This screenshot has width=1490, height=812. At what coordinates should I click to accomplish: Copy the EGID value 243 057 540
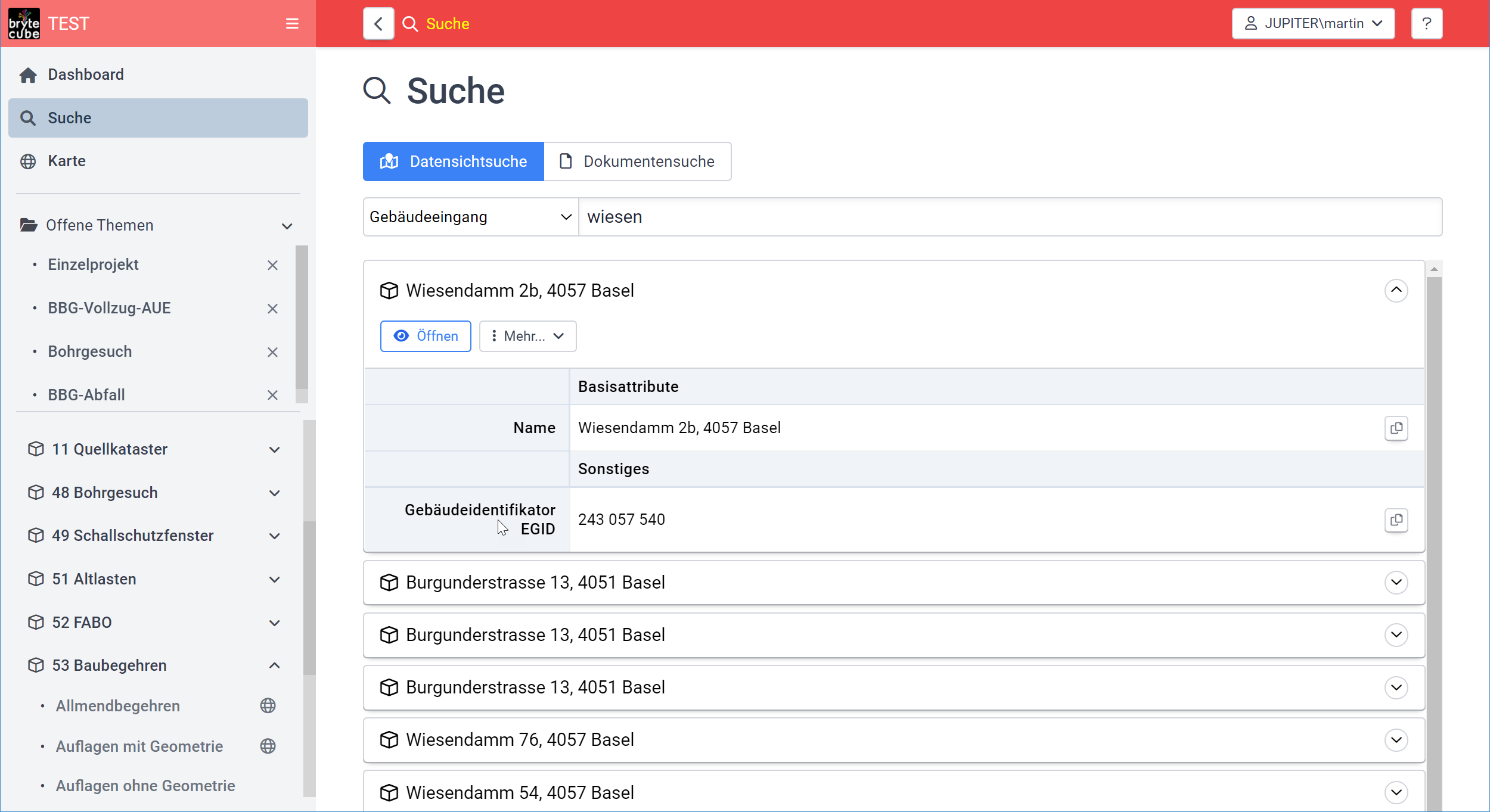click(1396, 520)
